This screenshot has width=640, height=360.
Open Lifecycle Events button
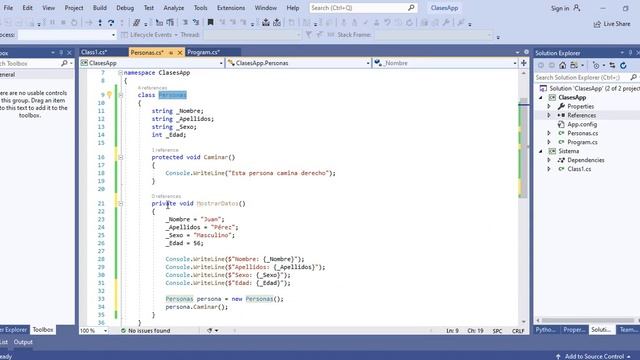tap(149, 35)
